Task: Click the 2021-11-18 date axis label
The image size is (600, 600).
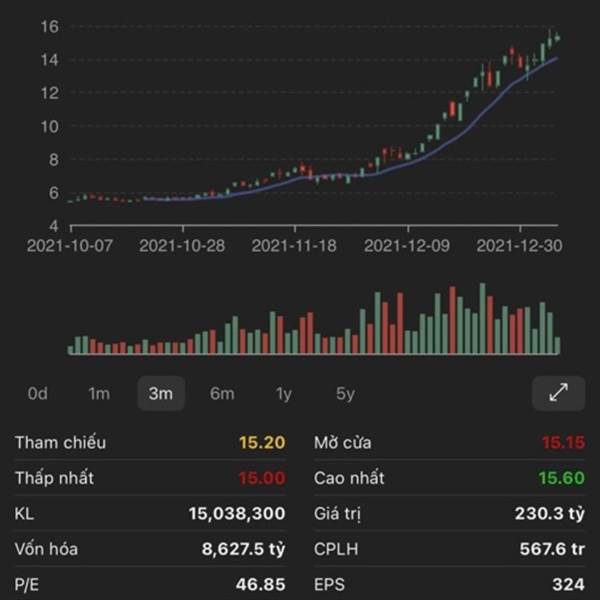Action: [x=294, y=246]
